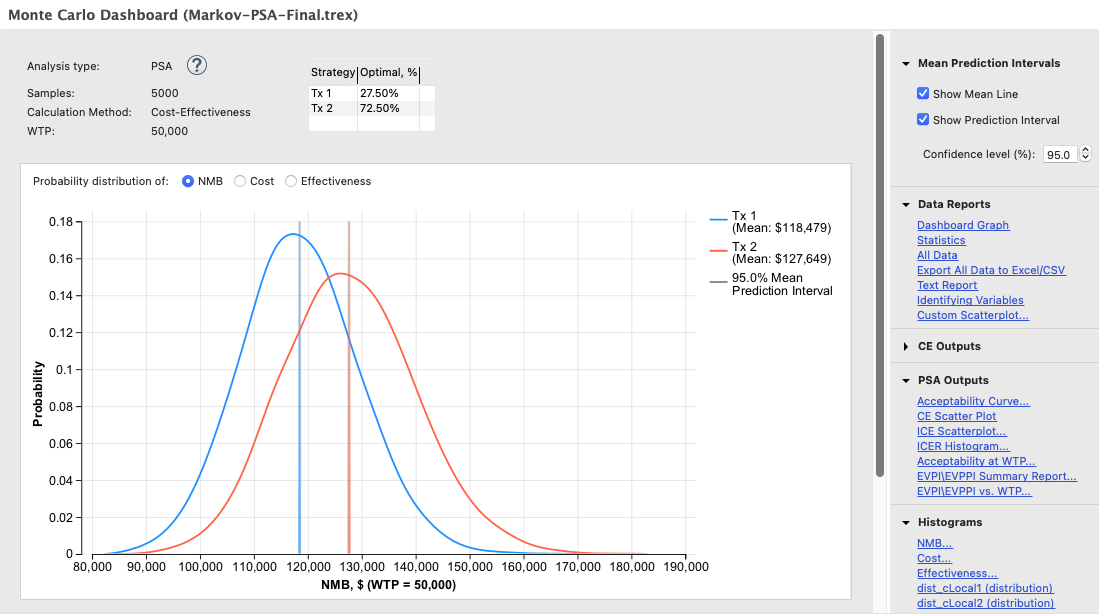Select the Effectiveness radio button
The image size is (1099, 615).
[291, 181]
